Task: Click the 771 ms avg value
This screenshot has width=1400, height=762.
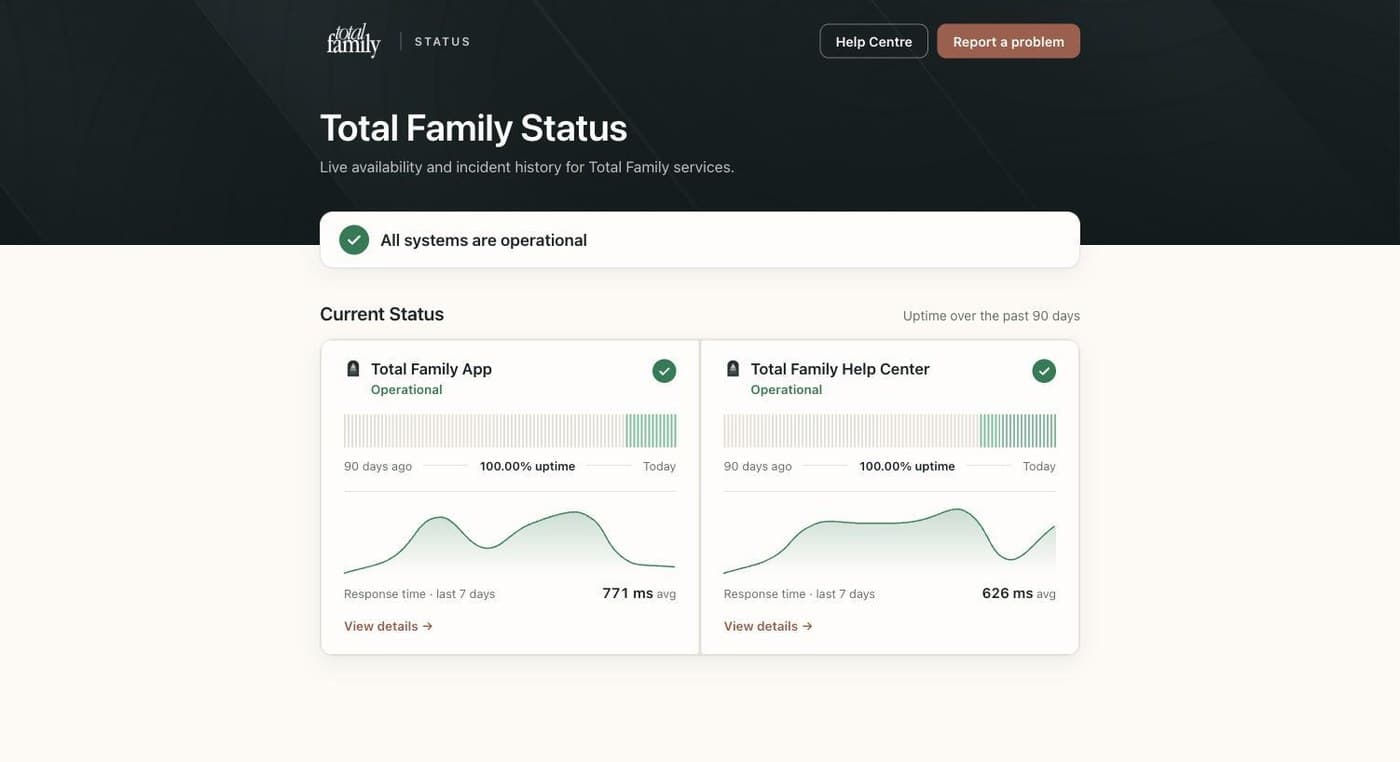Action: click(x=639, y=593)
